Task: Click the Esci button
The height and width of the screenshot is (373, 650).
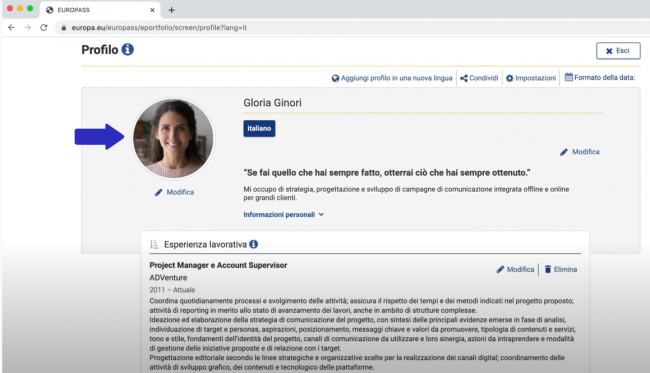Action: [618, 51]
